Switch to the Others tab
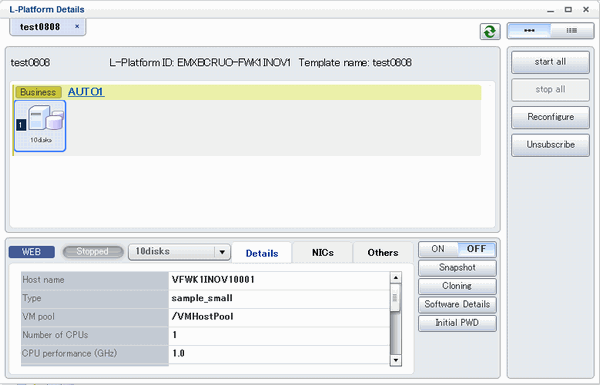This screenshot has height=385, width=600. pos(383,253)
